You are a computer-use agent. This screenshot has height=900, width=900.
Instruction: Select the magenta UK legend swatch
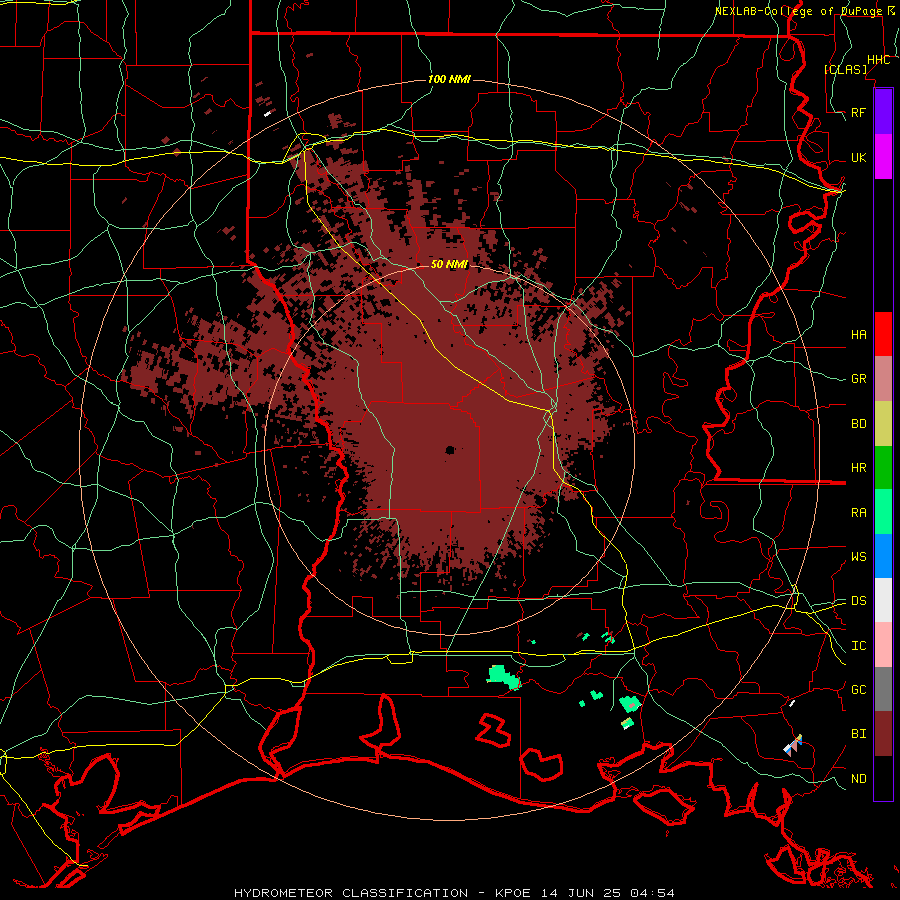[x=883, y=157]
